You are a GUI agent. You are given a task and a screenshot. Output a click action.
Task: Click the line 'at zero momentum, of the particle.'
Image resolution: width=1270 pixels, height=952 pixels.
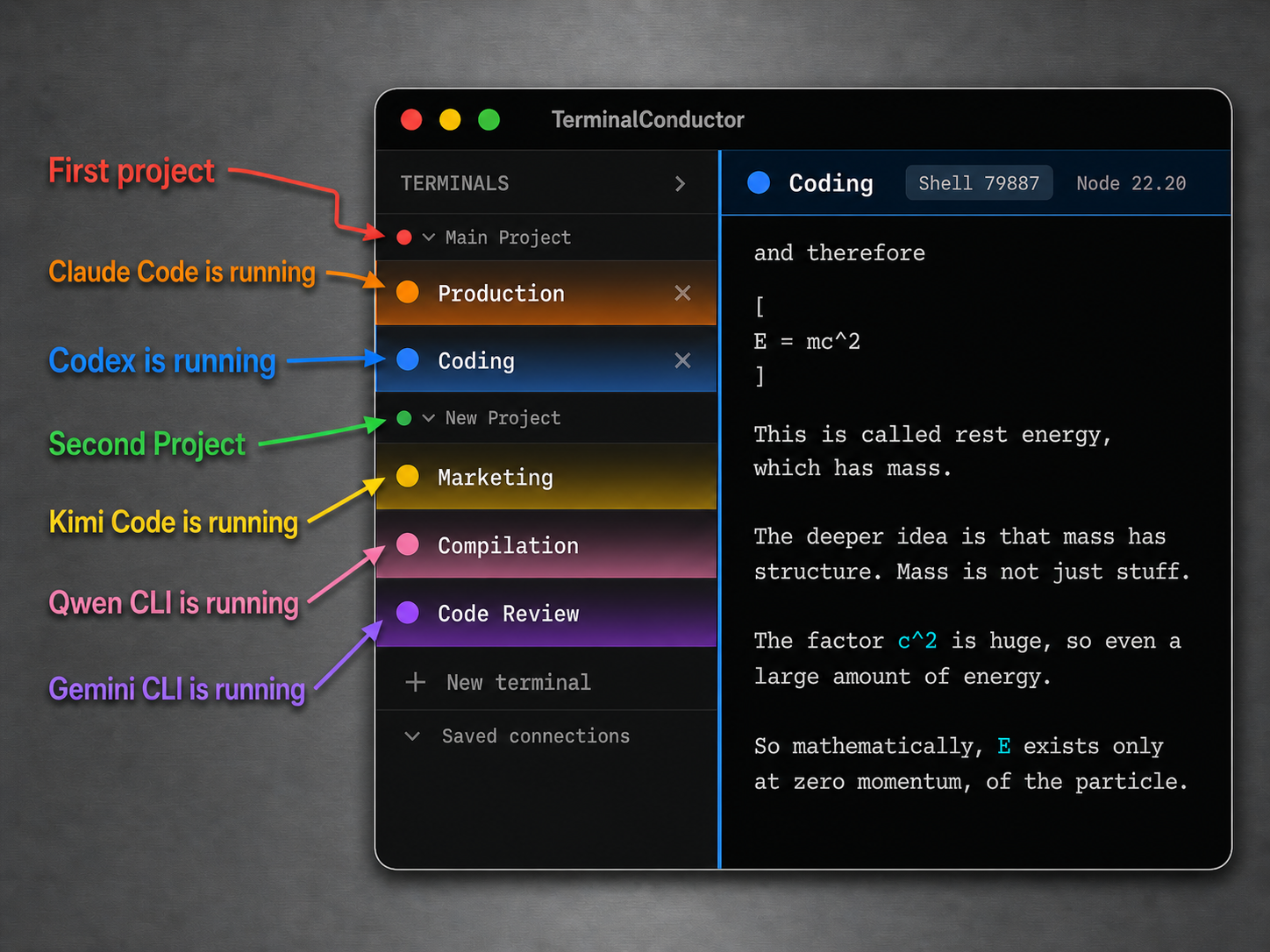tap(971, 782)
